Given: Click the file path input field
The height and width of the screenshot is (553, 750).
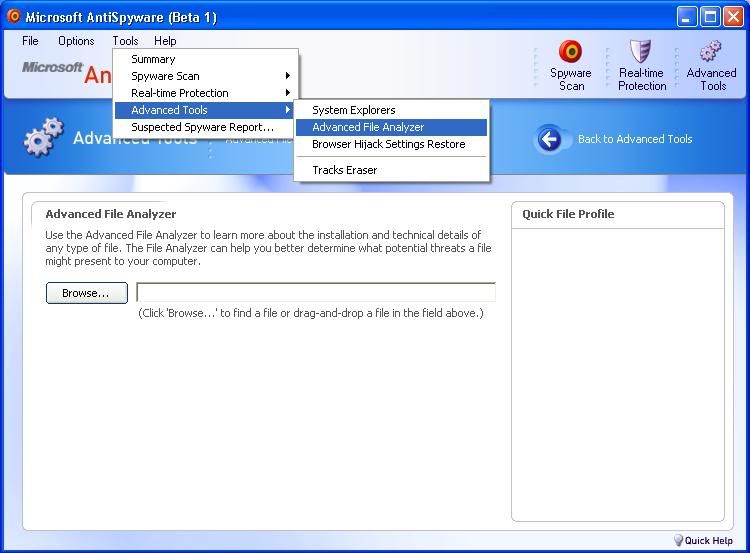Looking at the screenshot, I should tap(316, 292).
